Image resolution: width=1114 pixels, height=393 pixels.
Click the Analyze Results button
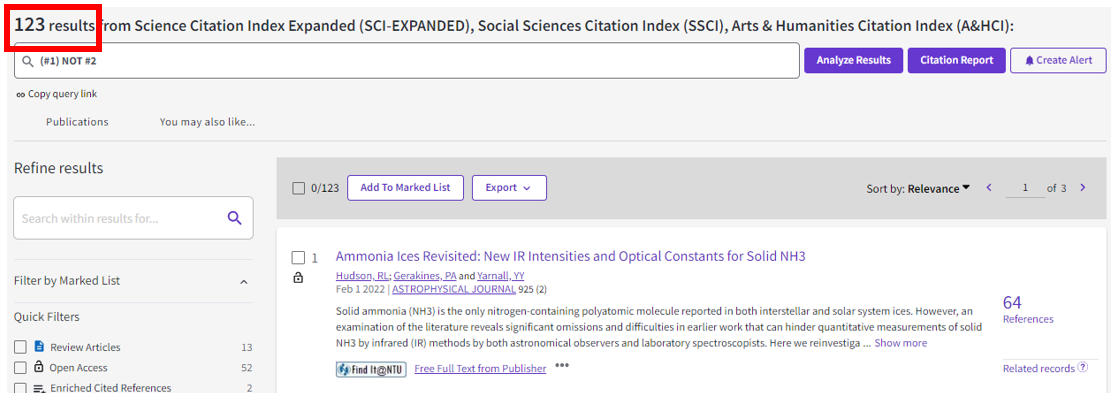click(x=853, y=60)
